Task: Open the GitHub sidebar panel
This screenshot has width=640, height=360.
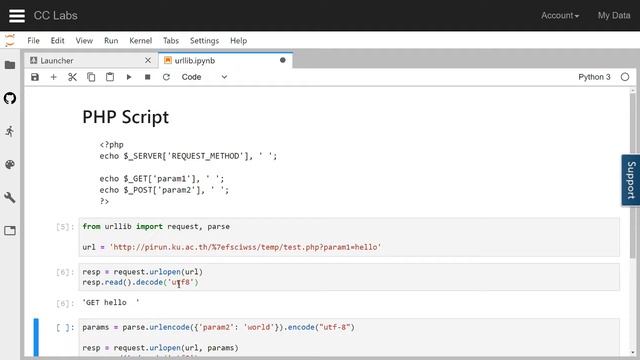Action: (10, 98)
